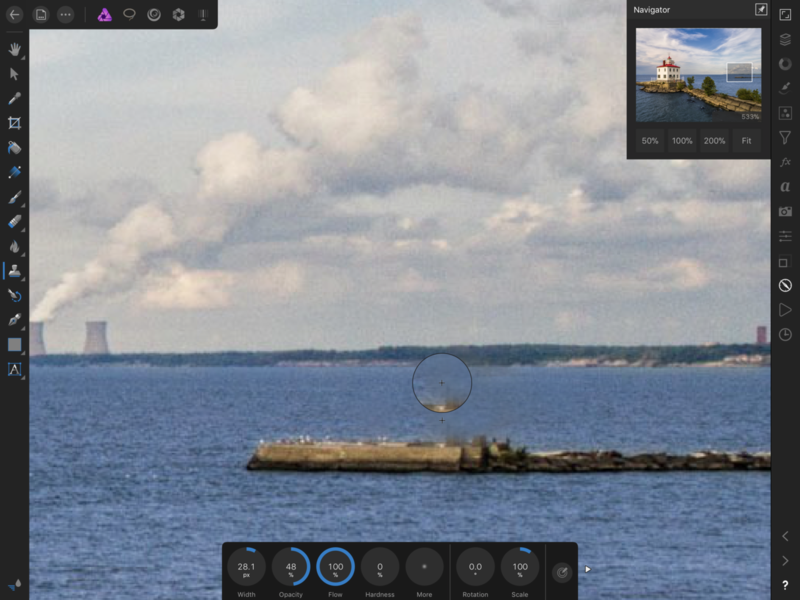Select the Clone stamp tool
Viewport: 800px width, 600px height.
pyautogui.click(x=15, y=271)
